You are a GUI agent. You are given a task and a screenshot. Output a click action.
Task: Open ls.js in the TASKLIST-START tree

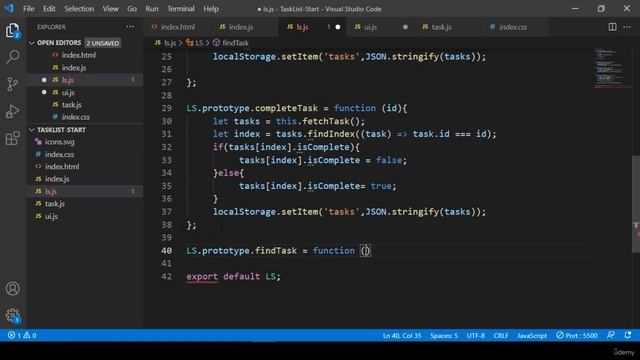[x=85, y=191]
